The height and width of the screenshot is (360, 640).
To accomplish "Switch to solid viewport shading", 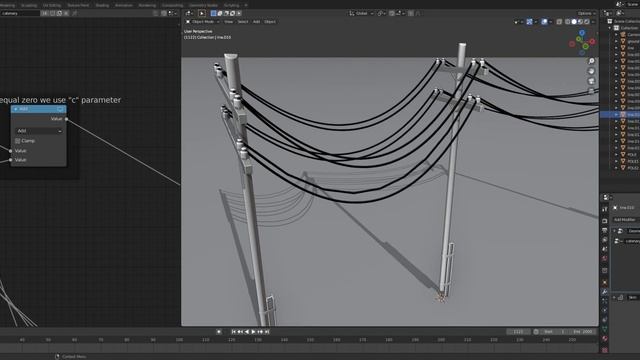I will [574, 22].
